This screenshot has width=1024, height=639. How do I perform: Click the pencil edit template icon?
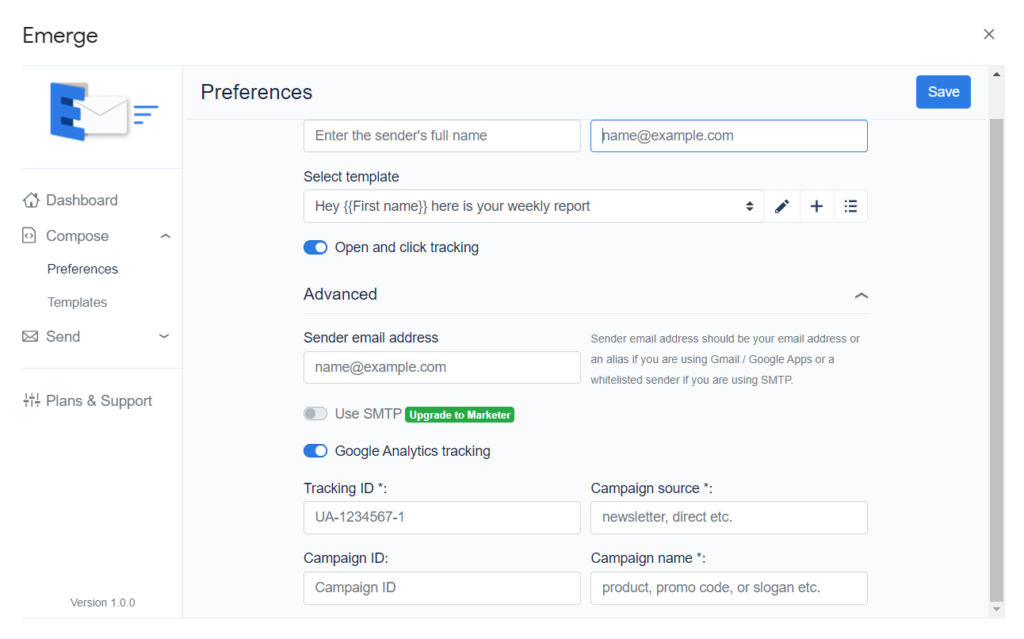click(782, 206)
